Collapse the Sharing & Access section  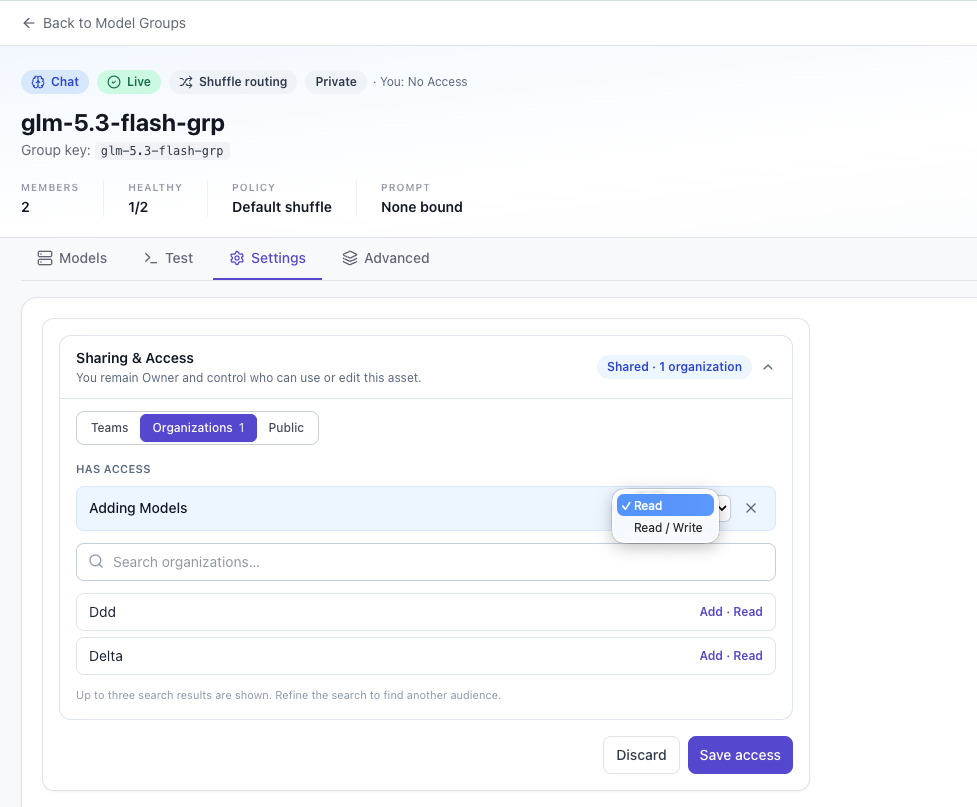(768, 367)
